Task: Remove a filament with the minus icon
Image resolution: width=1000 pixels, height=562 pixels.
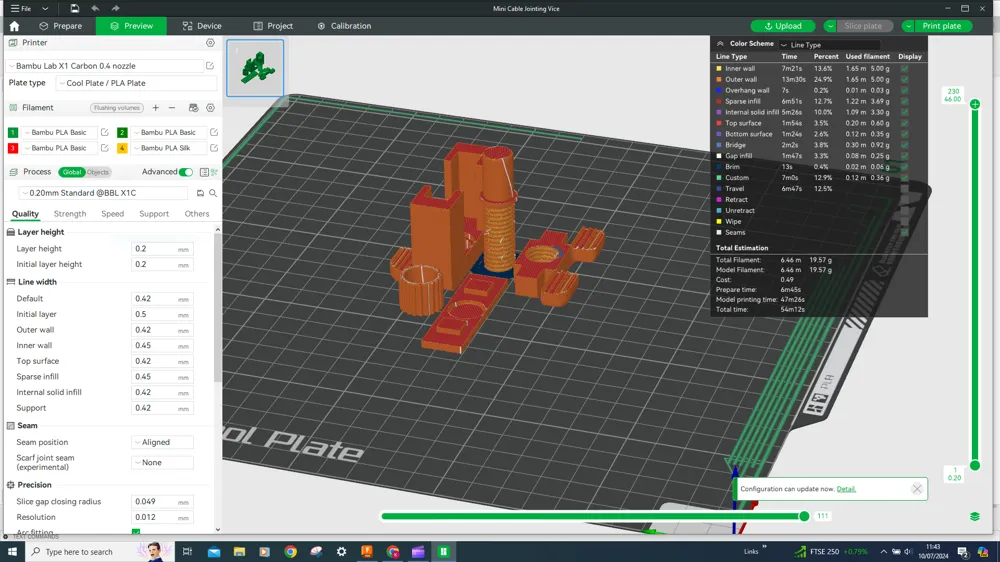Action: click(172, 108)
